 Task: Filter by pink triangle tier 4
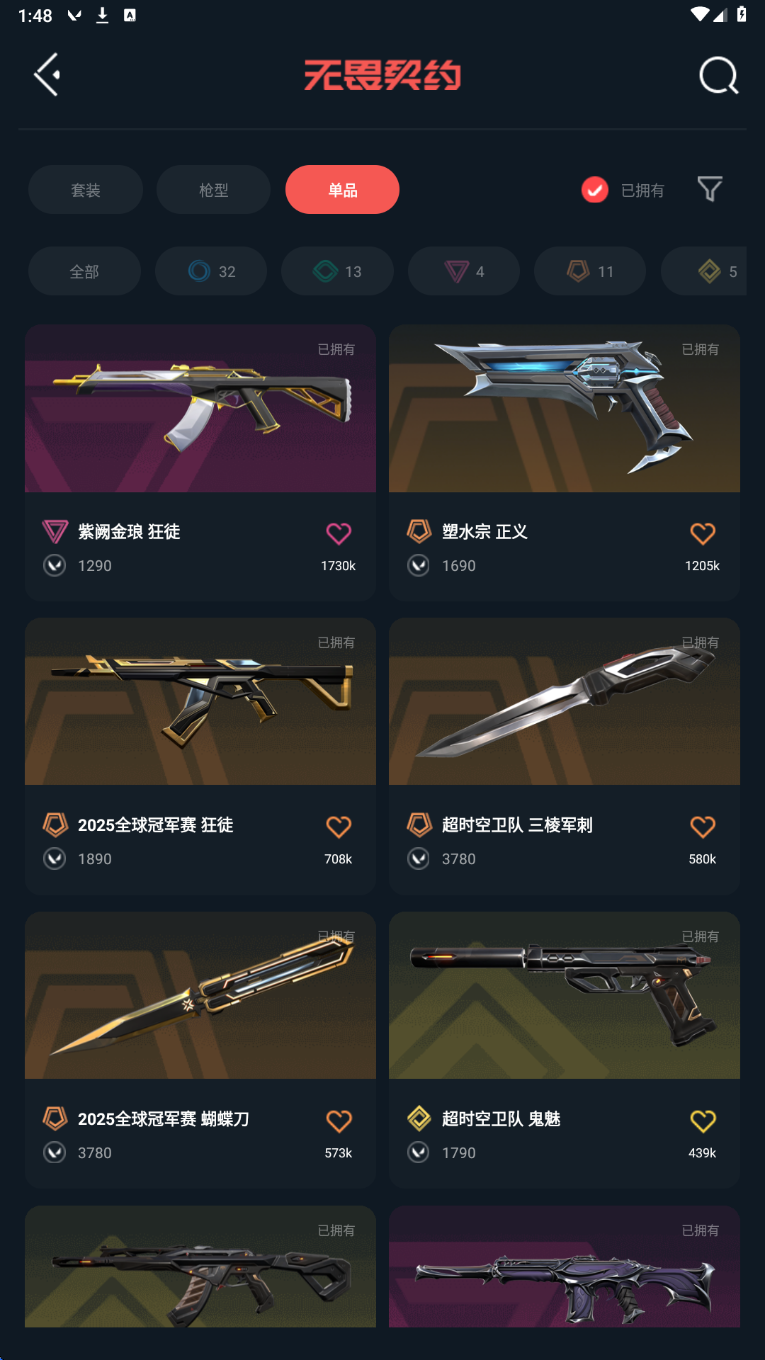(x=464, y=271)
